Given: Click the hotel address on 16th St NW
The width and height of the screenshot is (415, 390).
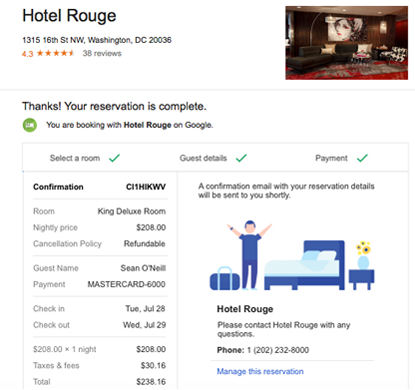Looking at the screenshot, I should tap(97, 40).
